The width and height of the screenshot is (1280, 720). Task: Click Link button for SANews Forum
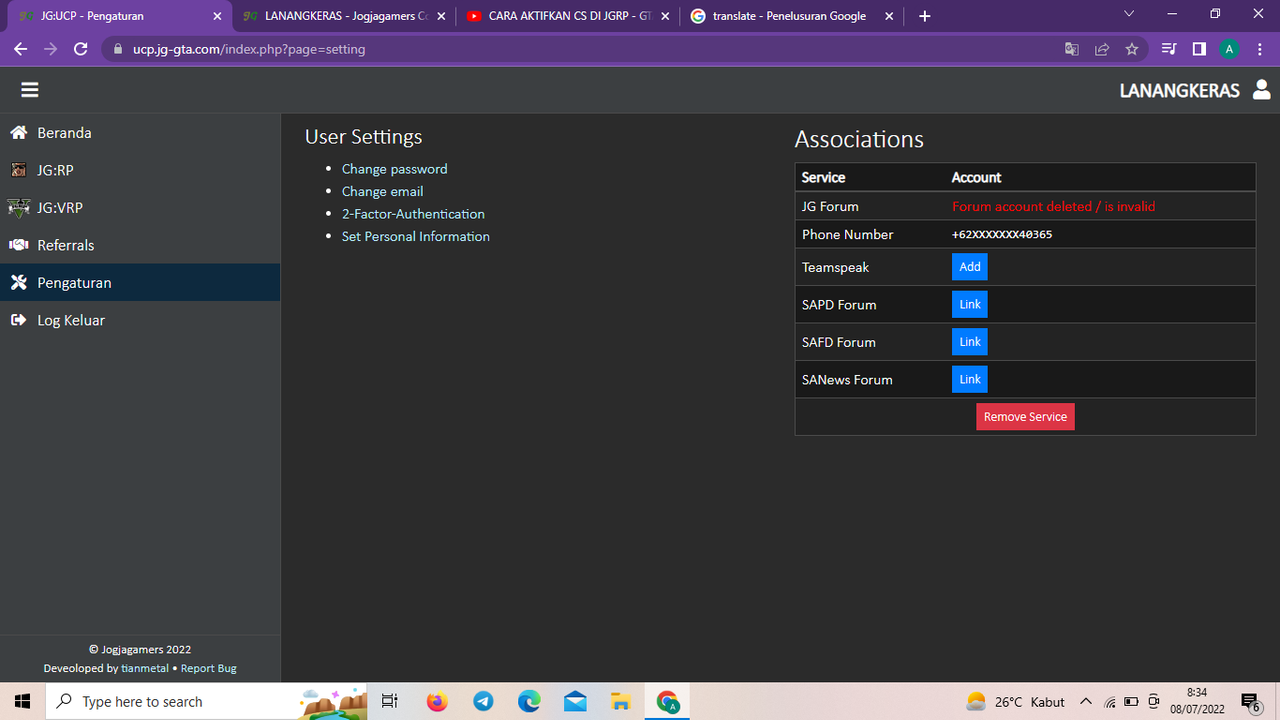[970, 379]
